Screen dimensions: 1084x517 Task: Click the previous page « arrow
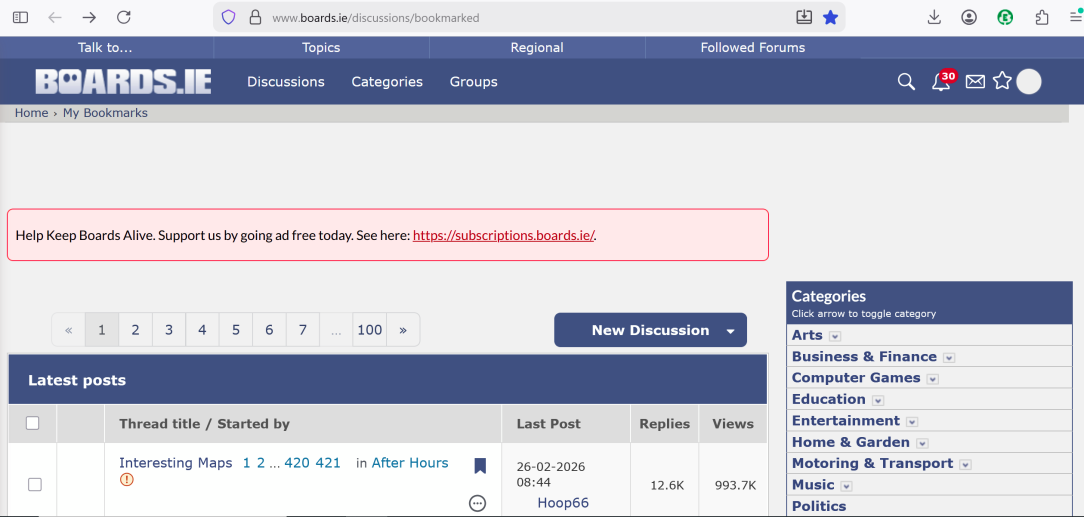coord(68,330)
